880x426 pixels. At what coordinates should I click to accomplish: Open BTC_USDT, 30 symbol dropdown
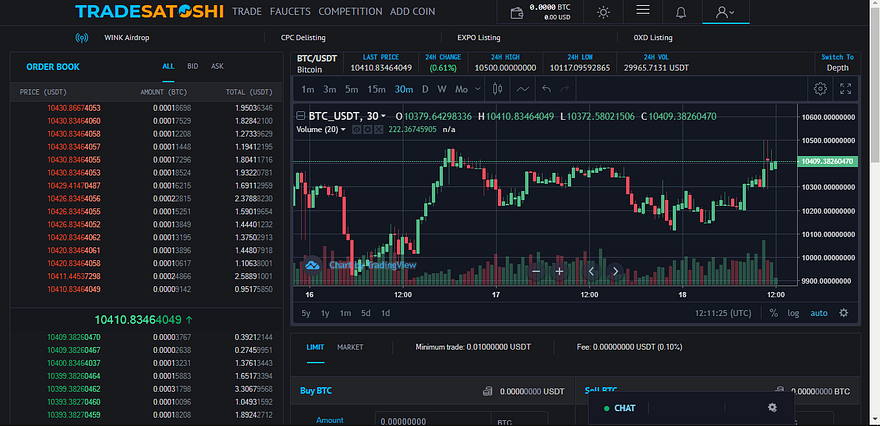coord(347,116)
